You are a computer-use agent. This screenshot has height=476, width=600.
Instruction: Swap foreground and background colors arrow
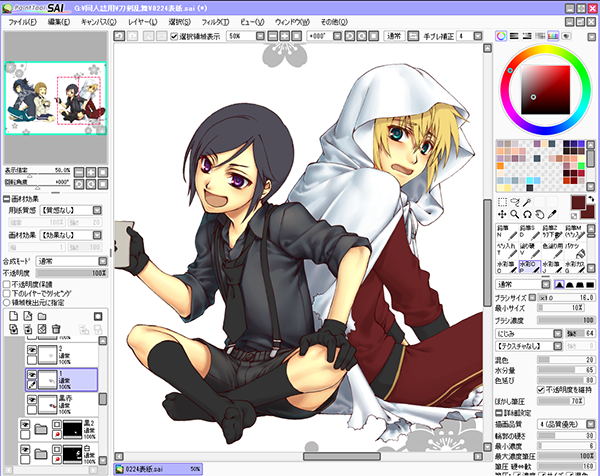click(591, 199)
